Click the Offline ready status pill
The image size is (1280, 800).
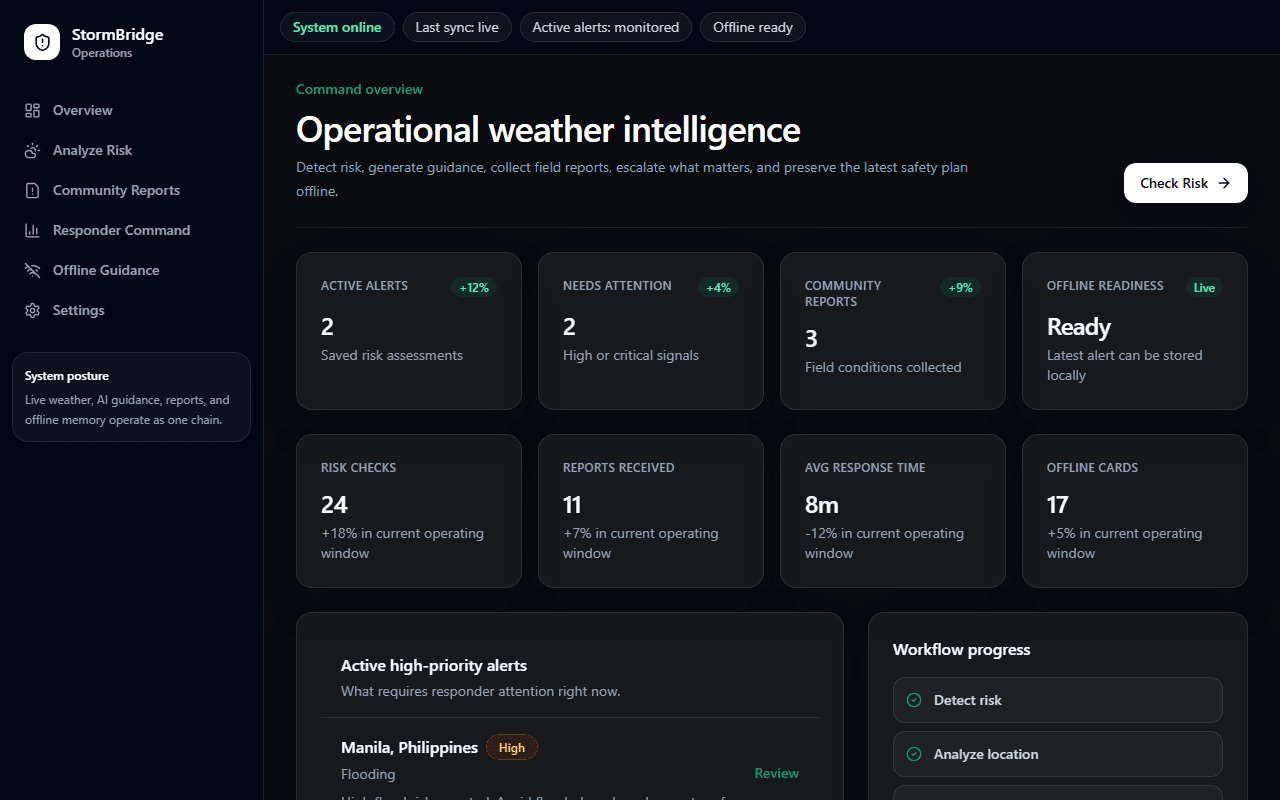point(753,27)
